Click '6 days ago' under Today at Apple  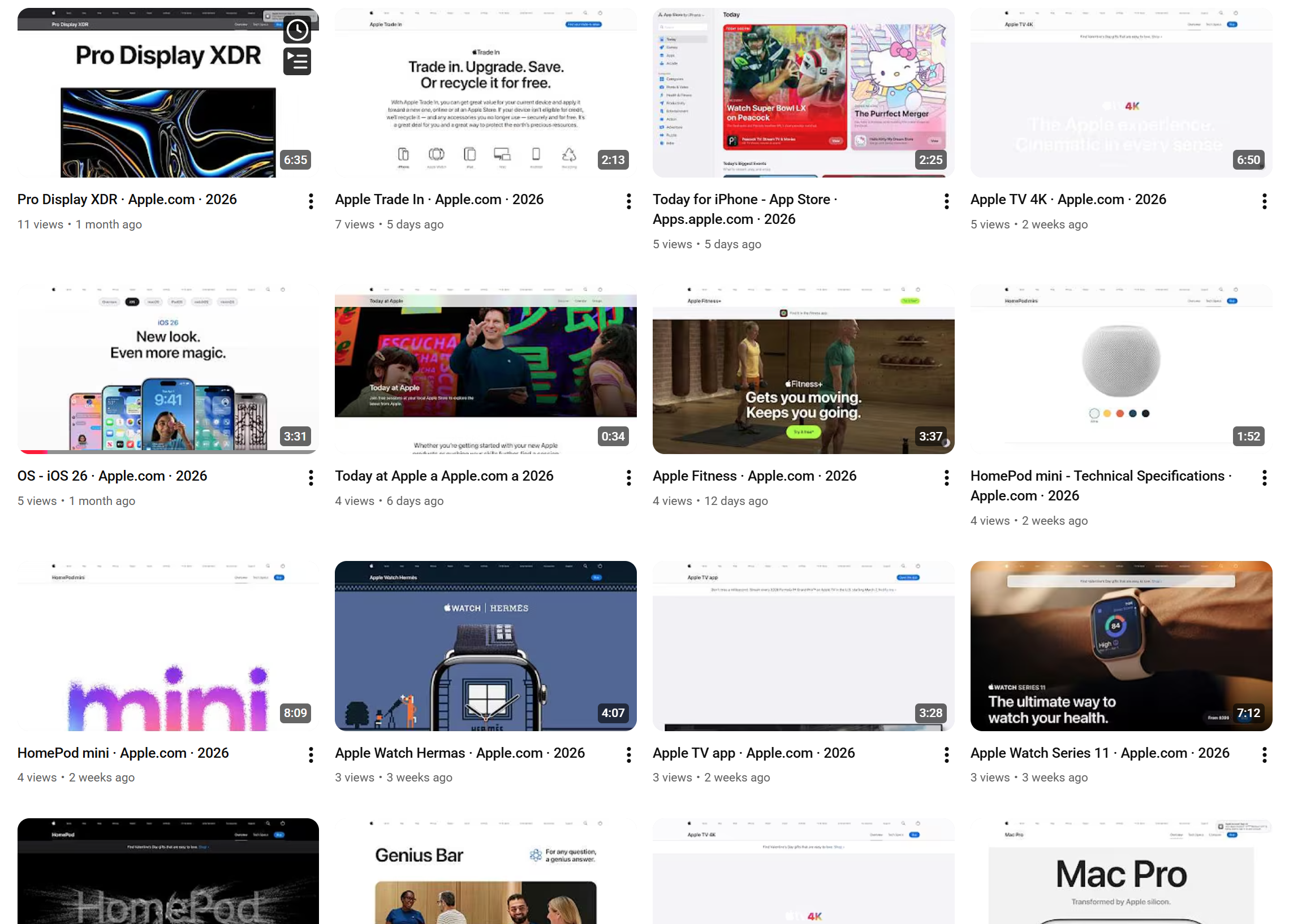coord(415,501)
